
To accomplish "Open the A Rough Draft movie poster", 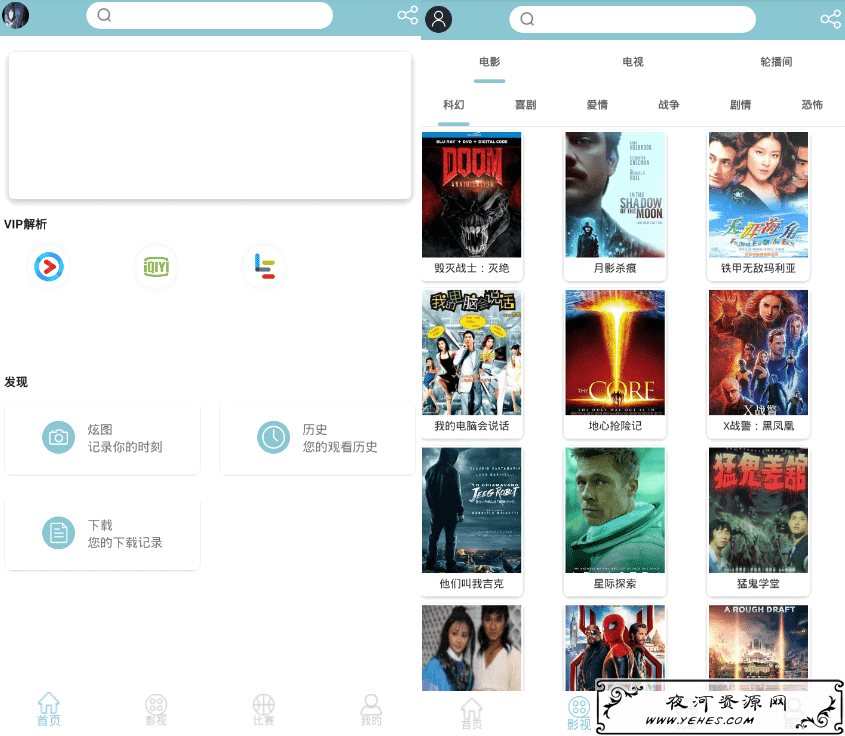I will click(x=758, y=642).
